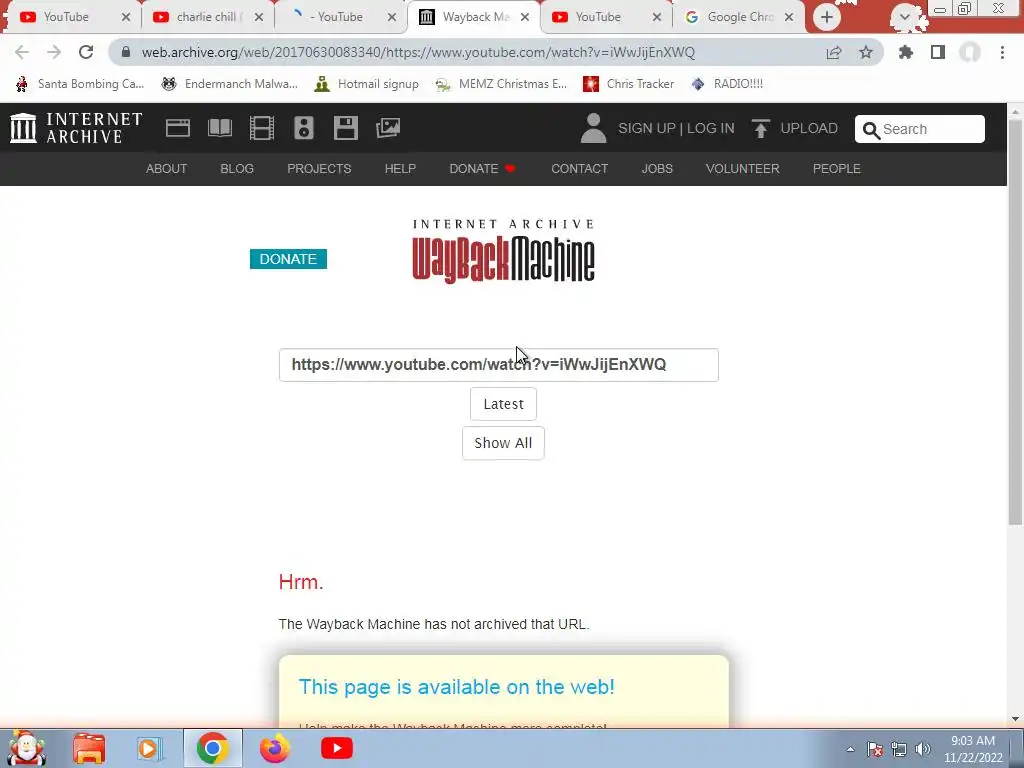The width and height of the screenshot is (1024, 768).
Task: Open the Audio speaker icon in header
Action: pyautogui.click(x=304, y=128)
